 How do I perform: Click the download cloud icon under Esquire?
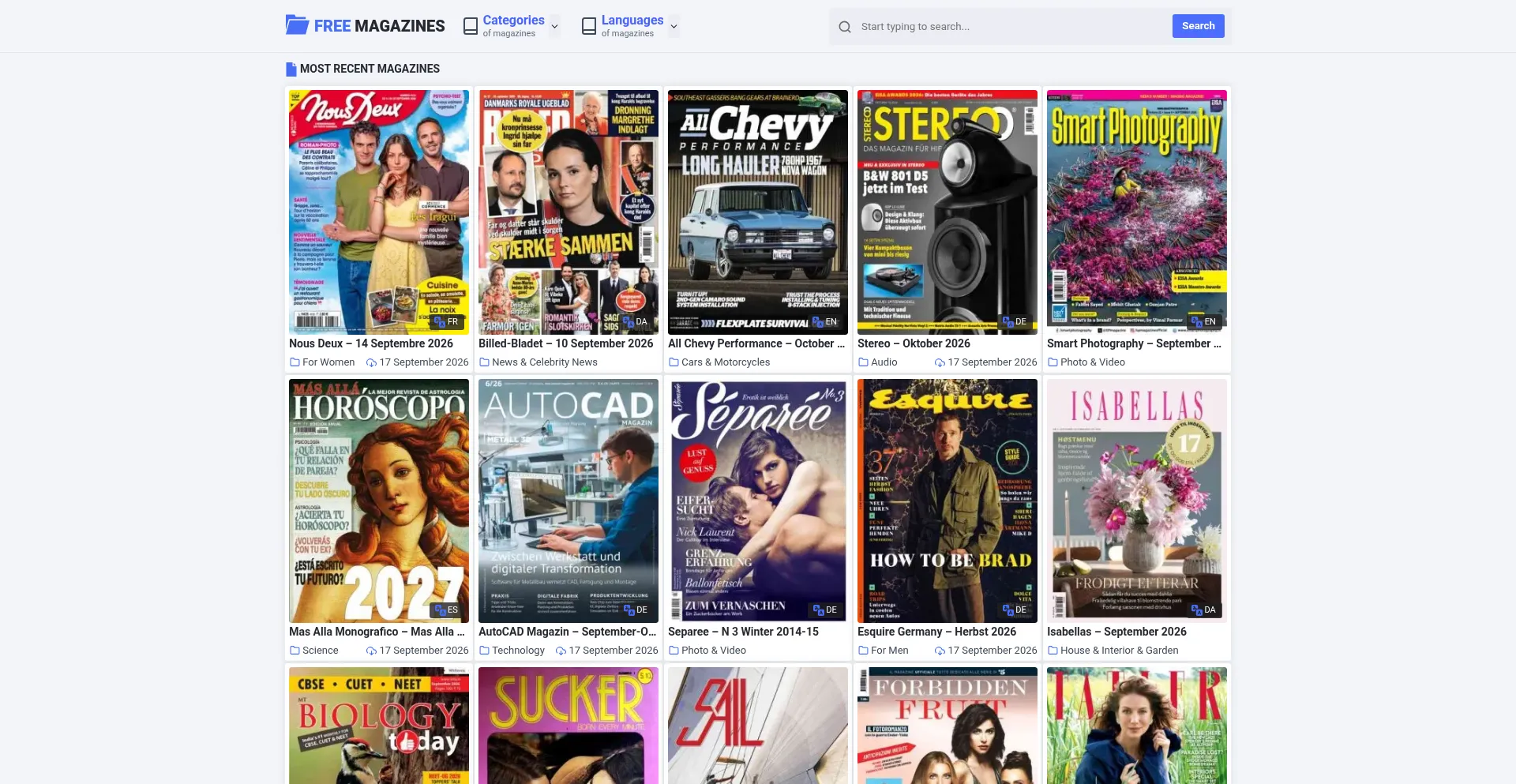pyautogui.click(x=940, y=651)
